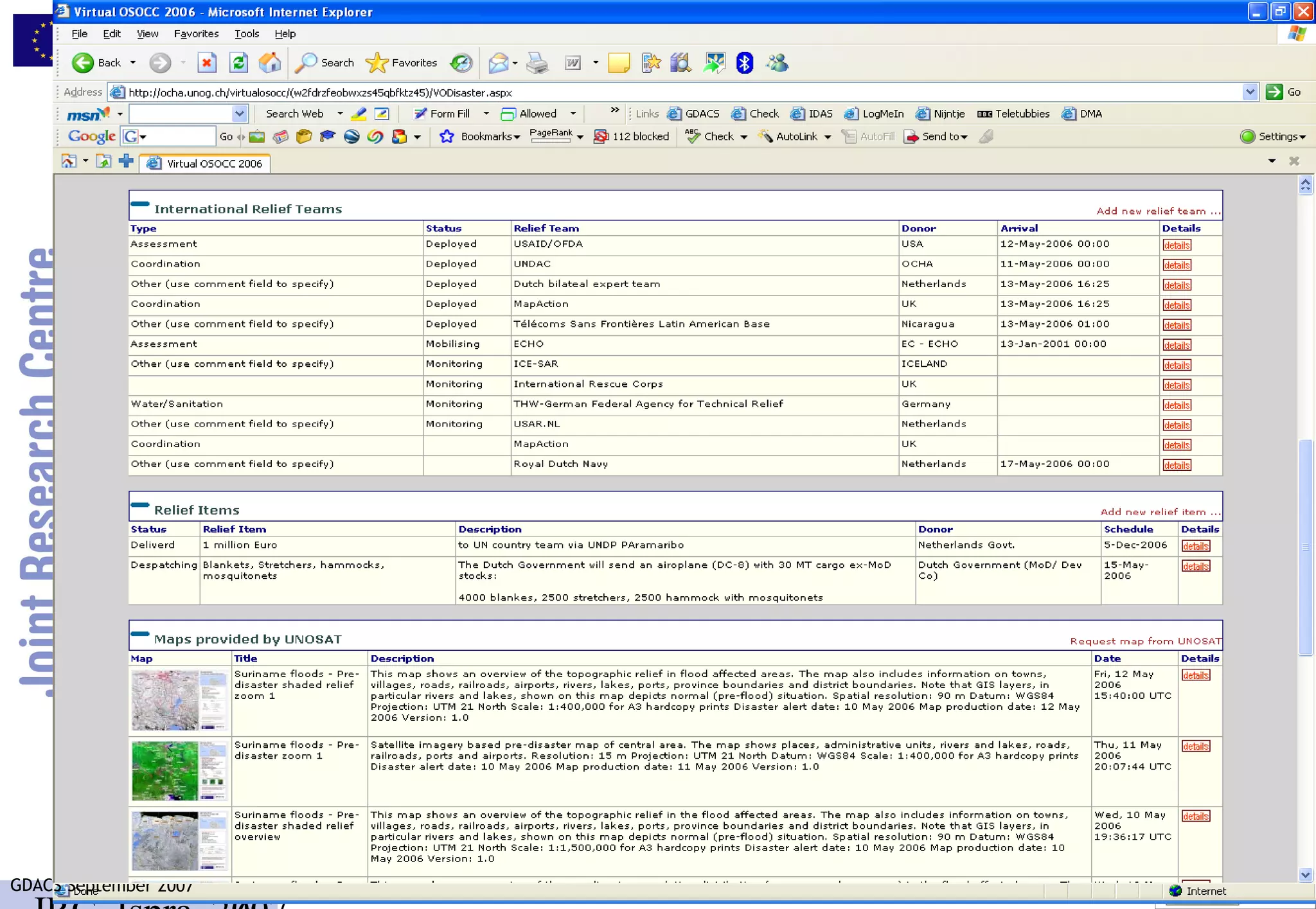Open the History icon in toolbar
This screenshot has width=1316, height=909.
[461, 62]
